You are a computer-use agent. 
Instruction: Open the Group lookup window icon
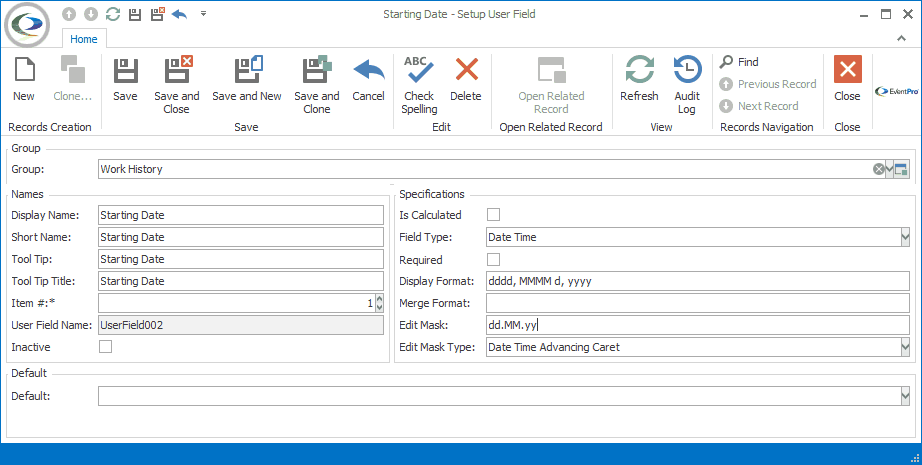(x=901, y=169)
